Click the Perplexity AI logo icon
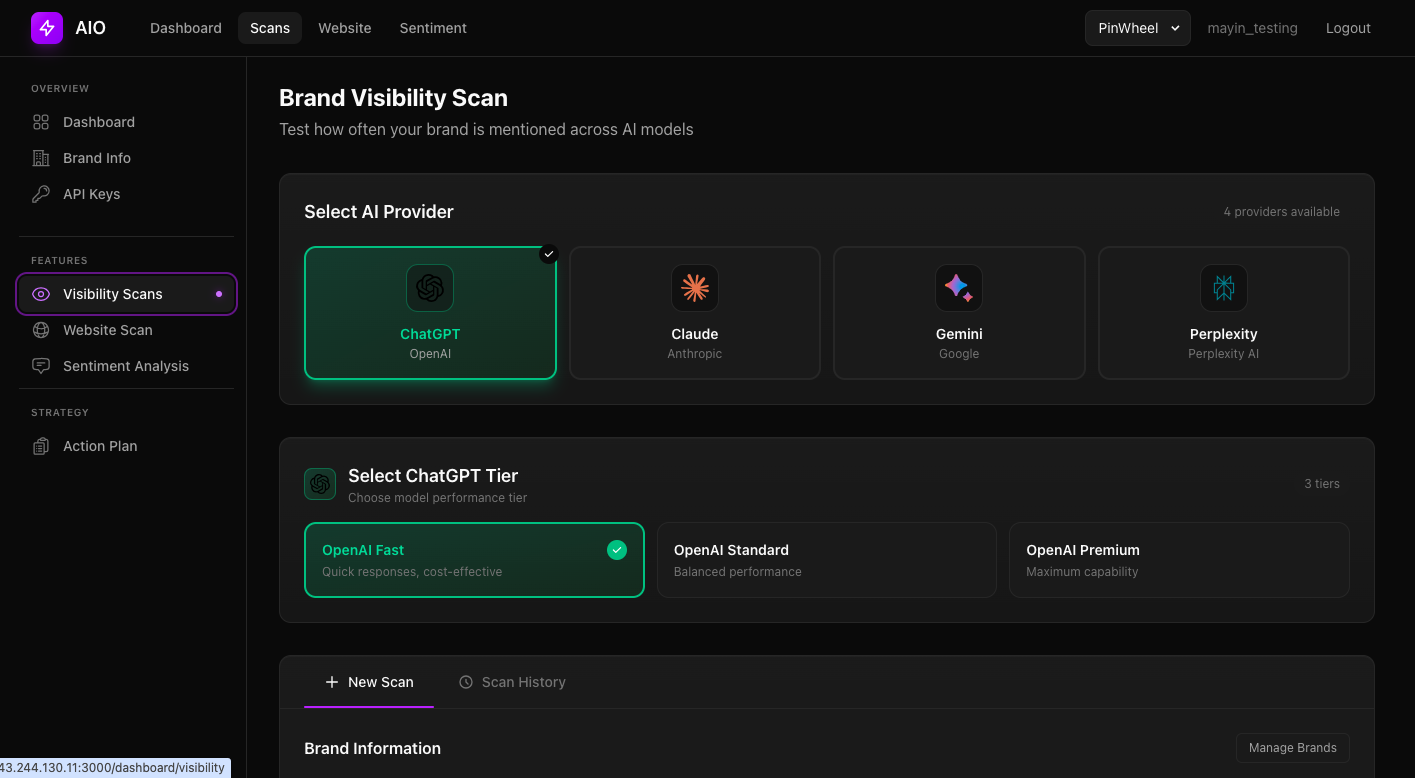Screen dimensions: 1415x778 [x=1223, y=287]
